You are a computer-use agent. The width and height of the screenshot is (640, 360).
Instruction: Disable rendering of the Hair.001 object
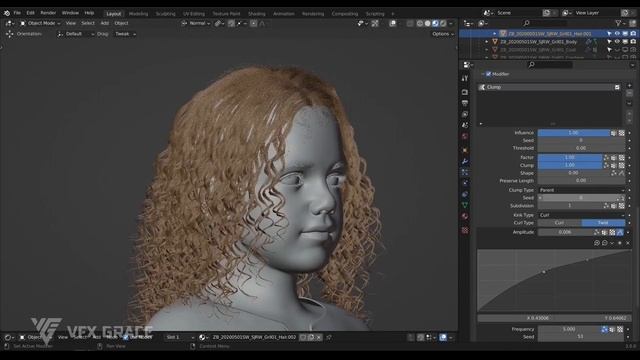(x=633, y=33)
